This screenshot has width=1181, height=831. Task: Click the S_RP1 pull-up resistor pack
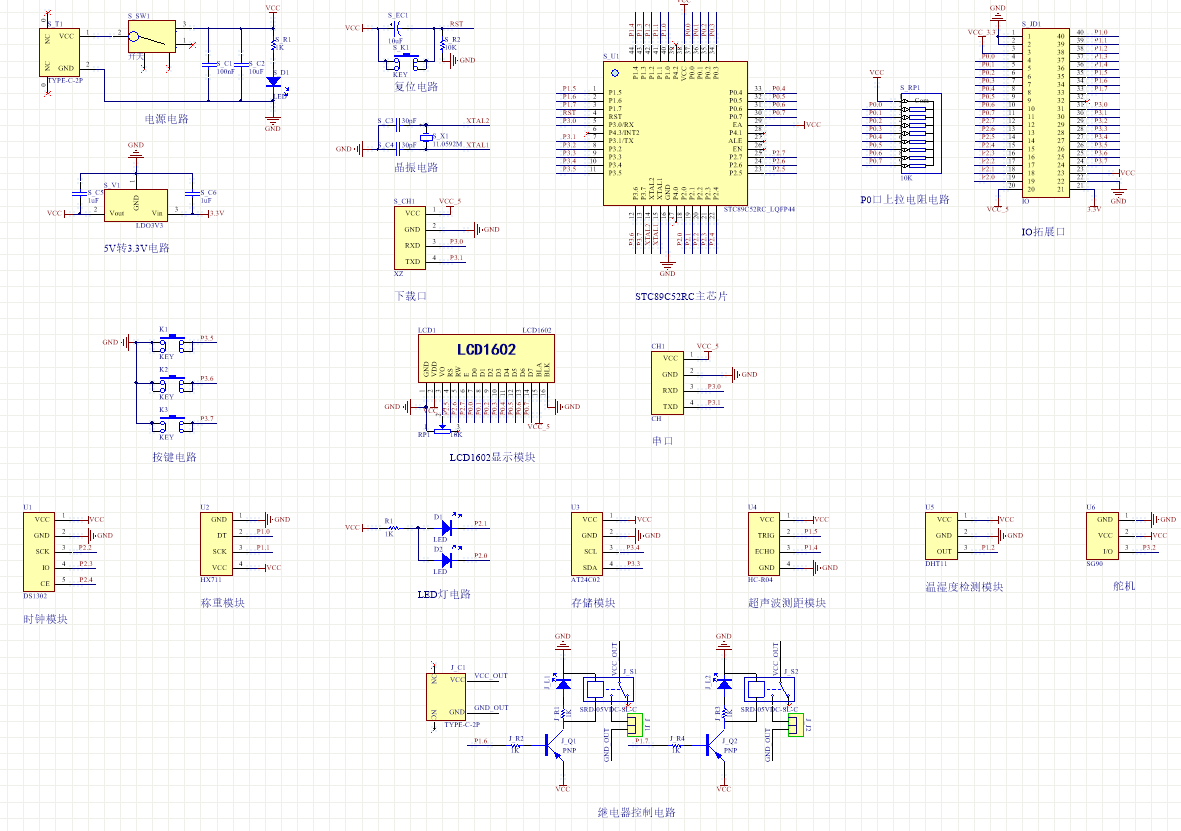coord(921,133)
